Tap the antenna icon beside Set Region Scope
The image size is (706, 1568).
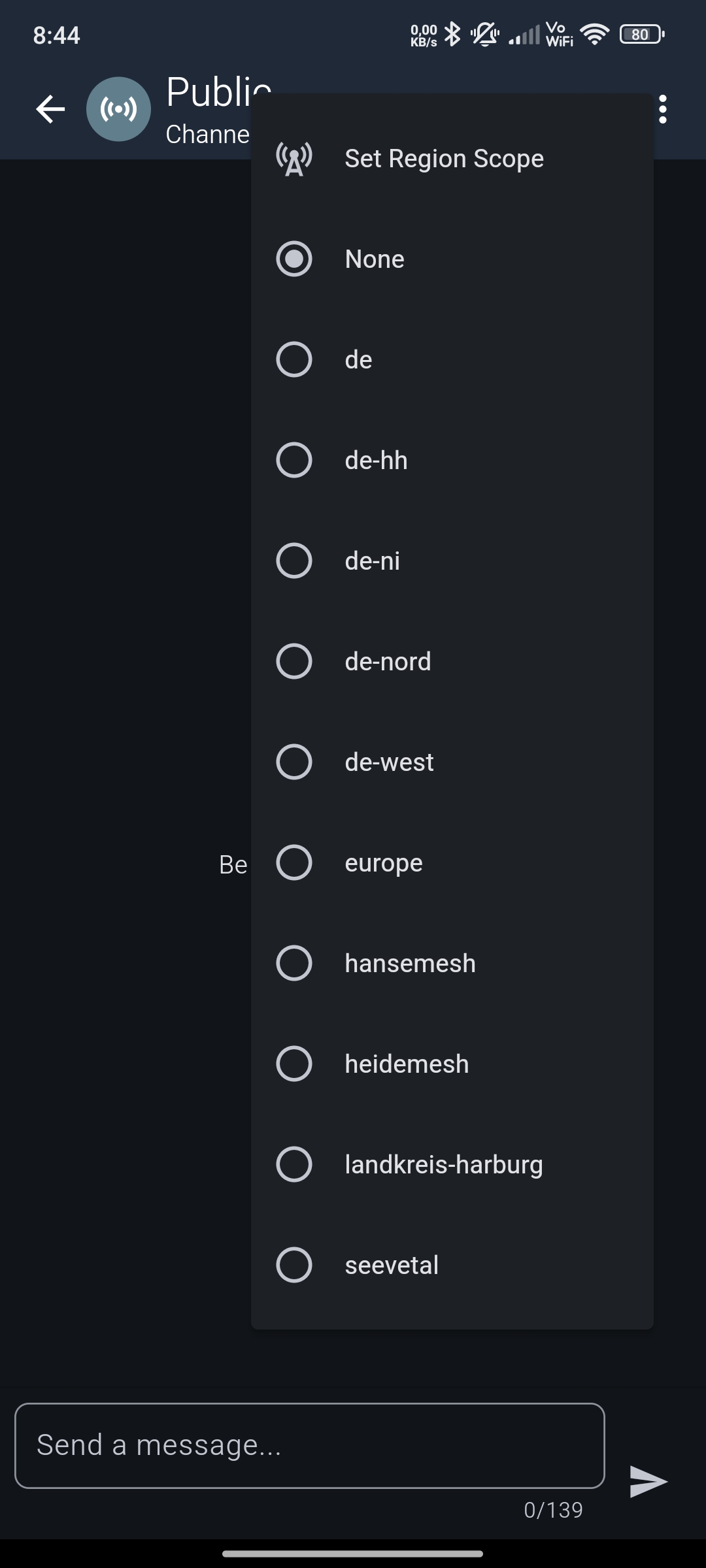point(294,159)
